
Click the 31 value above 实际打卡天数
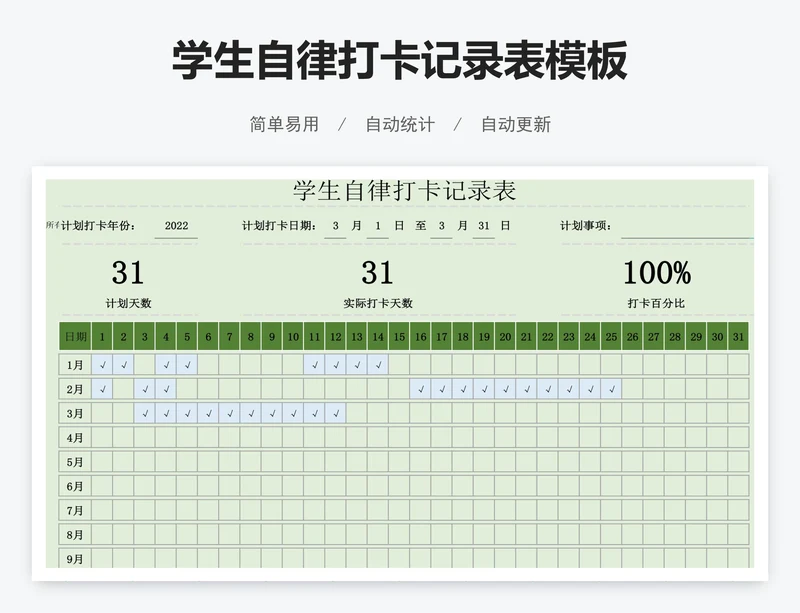pyautogui.click(x=378, y=273)
